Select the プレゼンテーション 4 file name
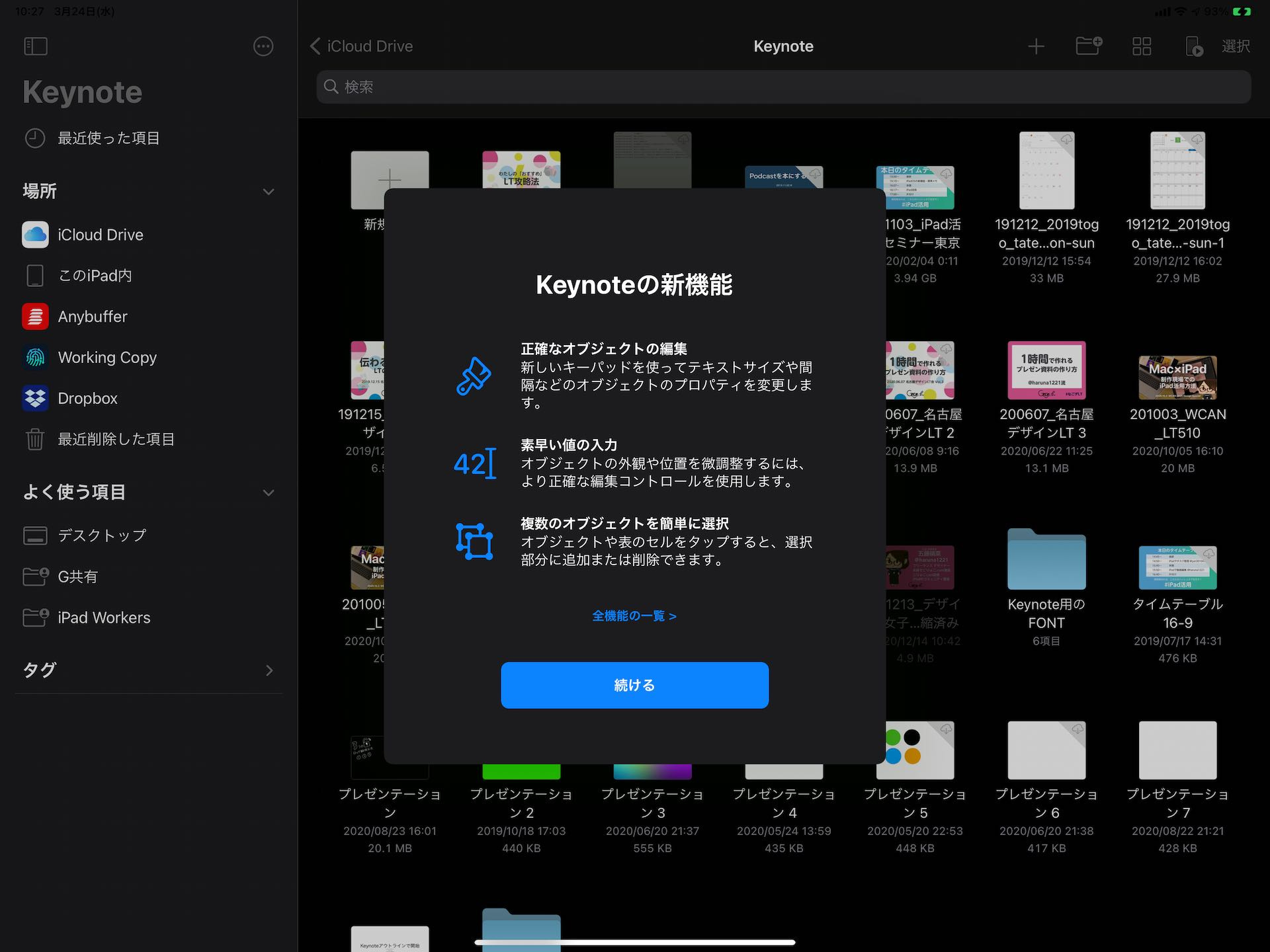The width and height of the screenshot is (1270, 952). tap(784, 803)
